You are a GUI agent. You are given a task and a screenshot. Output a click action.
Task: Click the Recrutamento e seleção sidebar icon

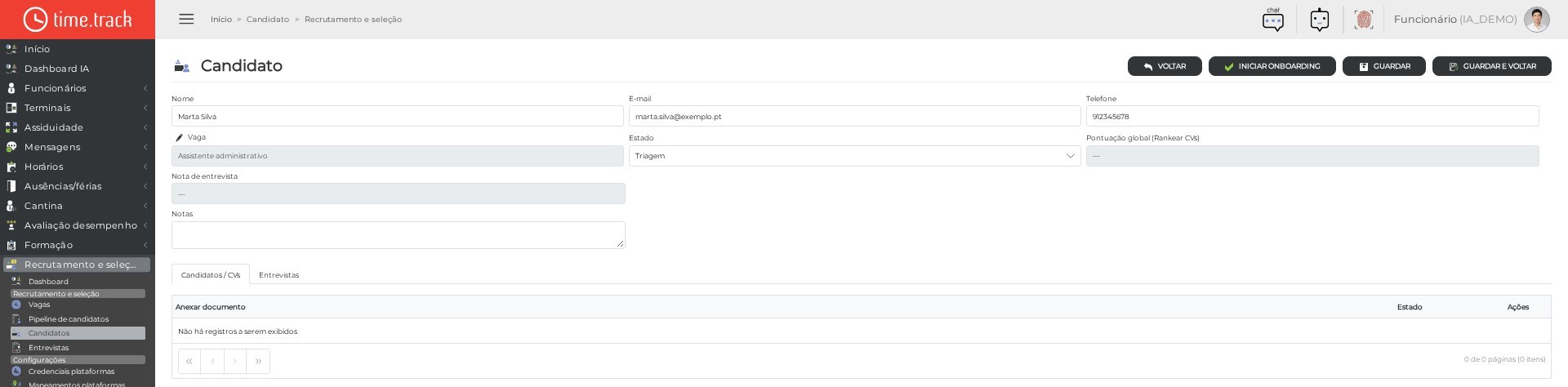click(x=11, y=265)
